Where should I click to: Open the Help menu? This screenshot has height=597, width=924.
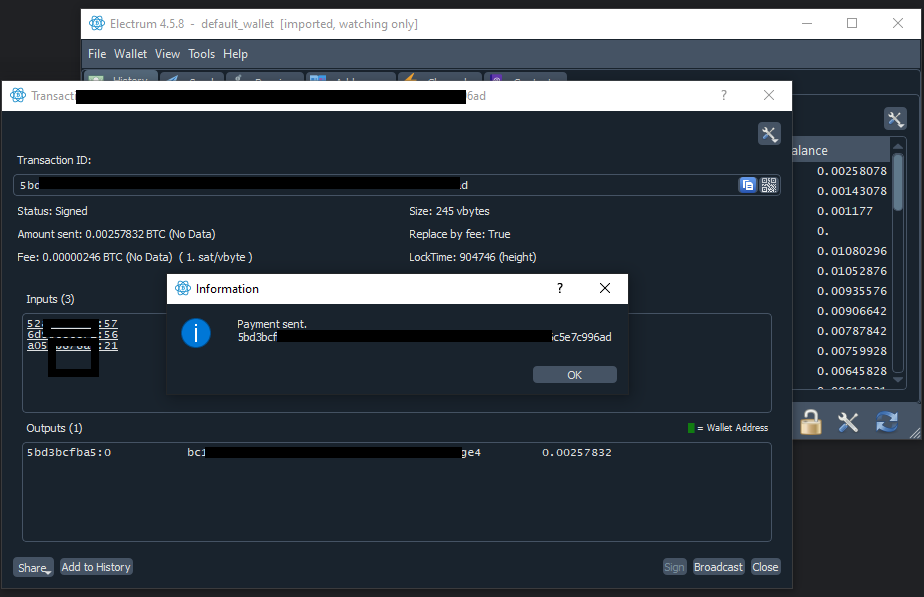(235, 54)
